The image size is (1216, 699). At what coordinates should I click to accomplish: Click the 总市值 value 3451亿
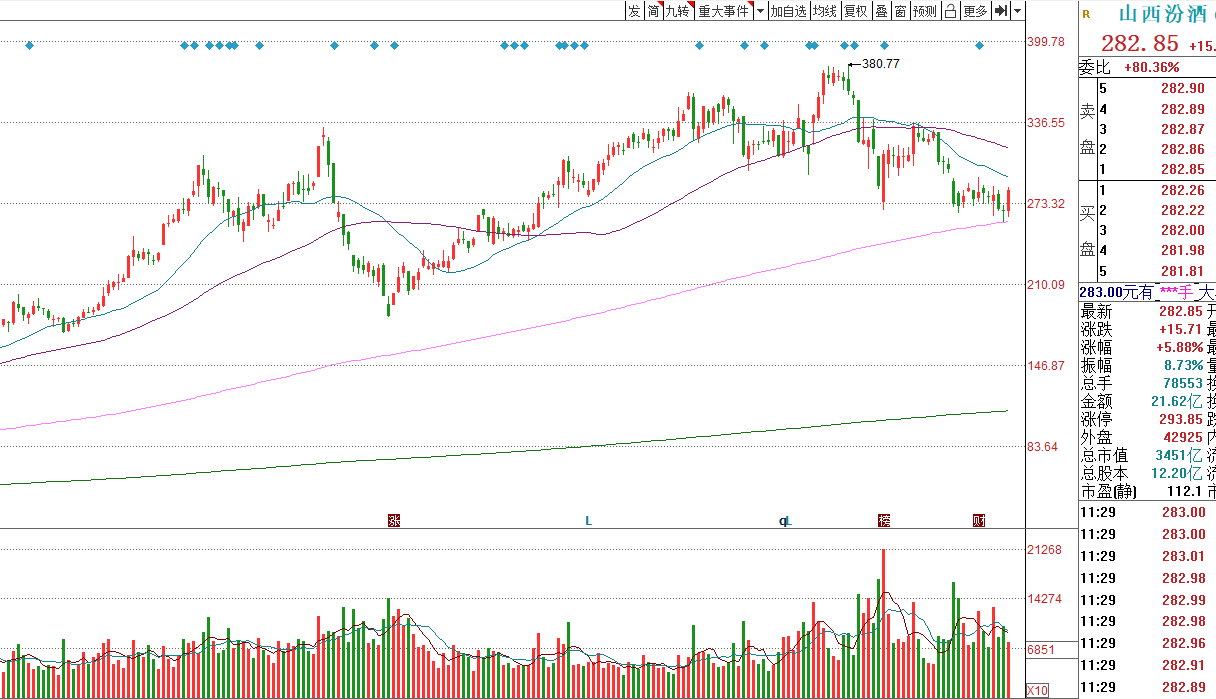(1180, 455)
